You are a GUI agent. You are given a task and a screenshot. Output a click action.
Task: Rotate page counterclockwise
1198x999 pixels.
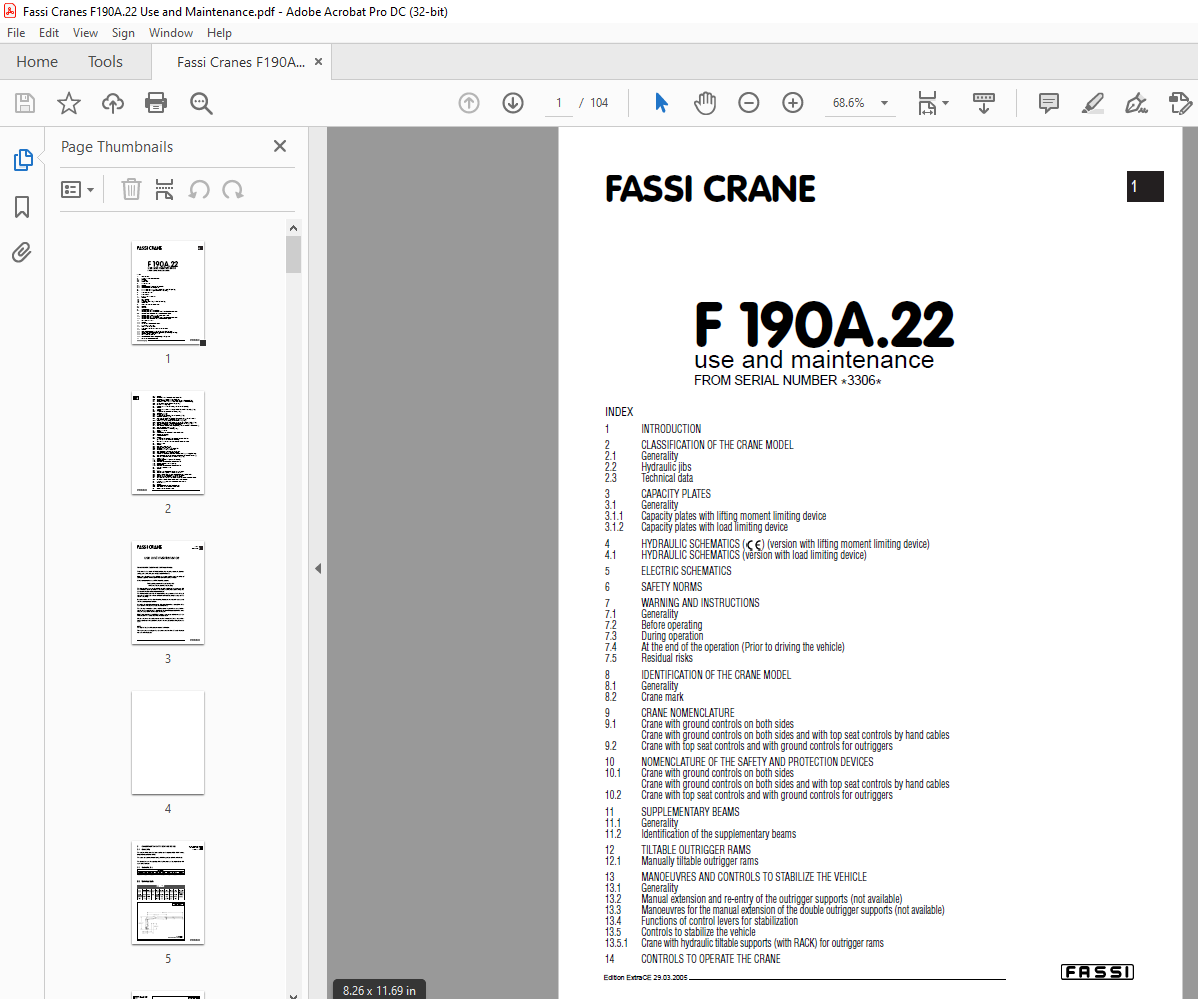point(199,189)
